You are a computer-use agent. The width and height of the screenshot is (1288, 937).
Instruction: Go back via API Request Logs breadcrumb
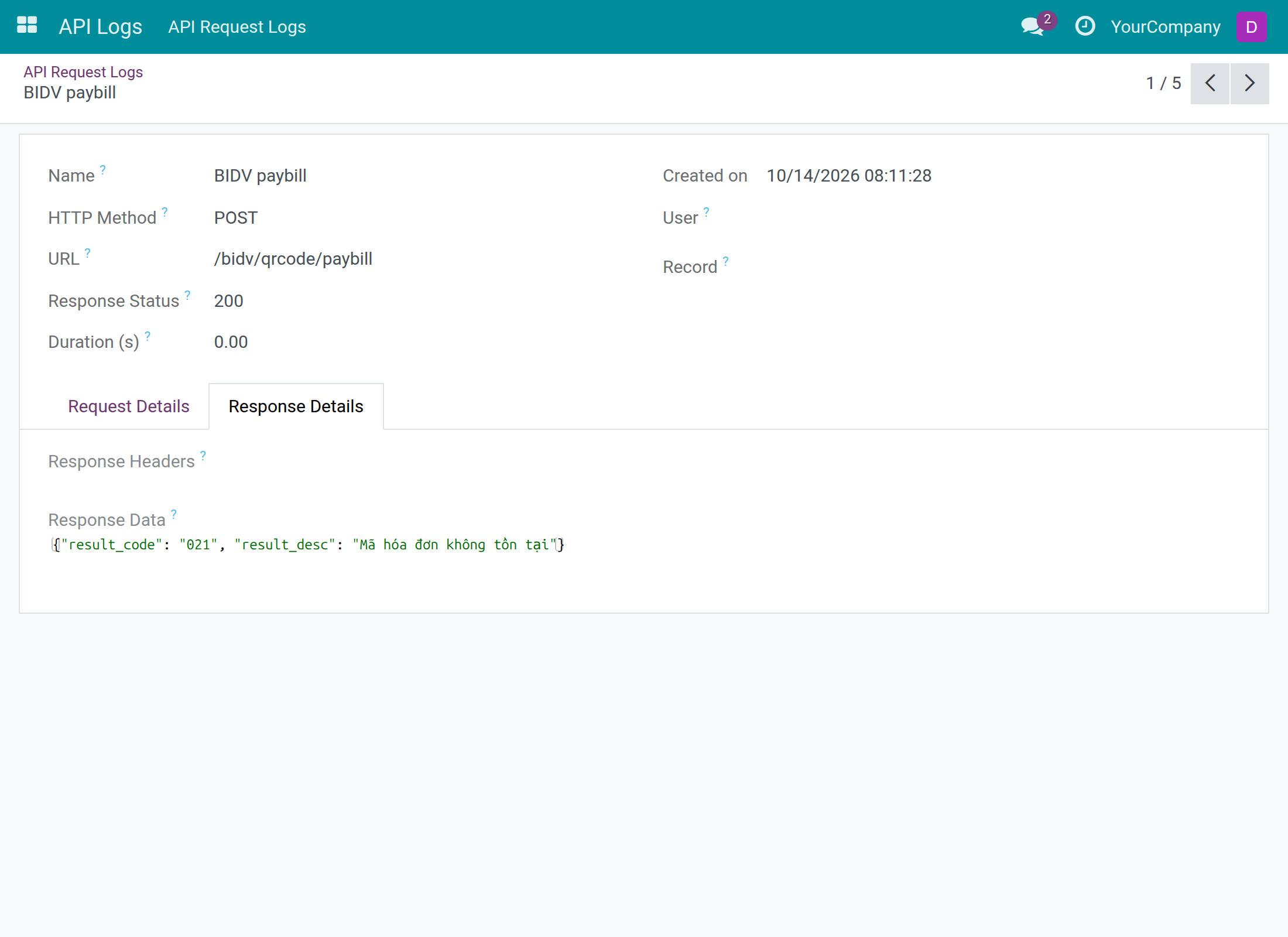pos(83,72)
